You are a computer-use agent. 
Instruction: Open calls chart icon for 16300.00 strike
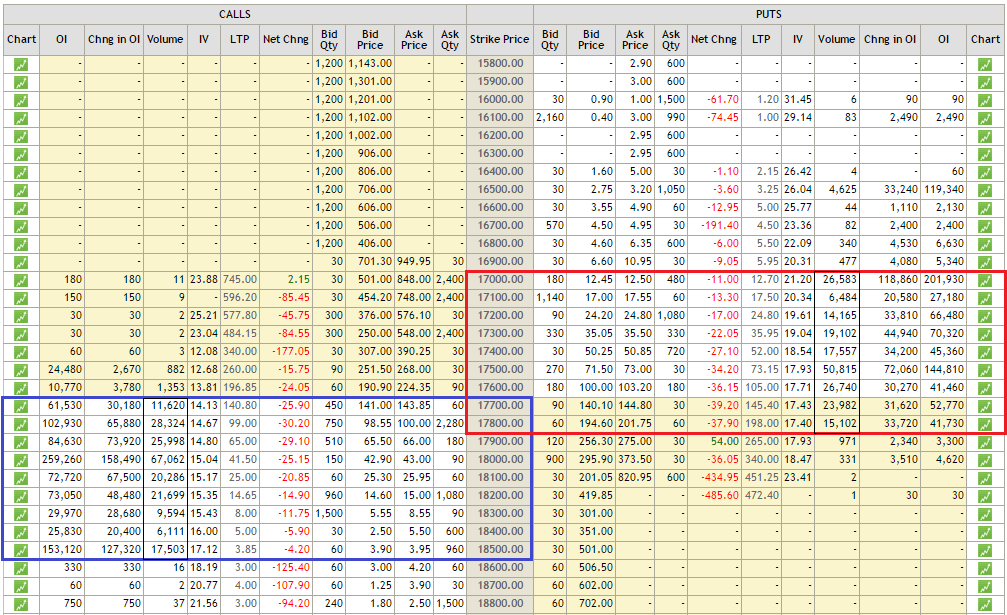pos(21,154)
